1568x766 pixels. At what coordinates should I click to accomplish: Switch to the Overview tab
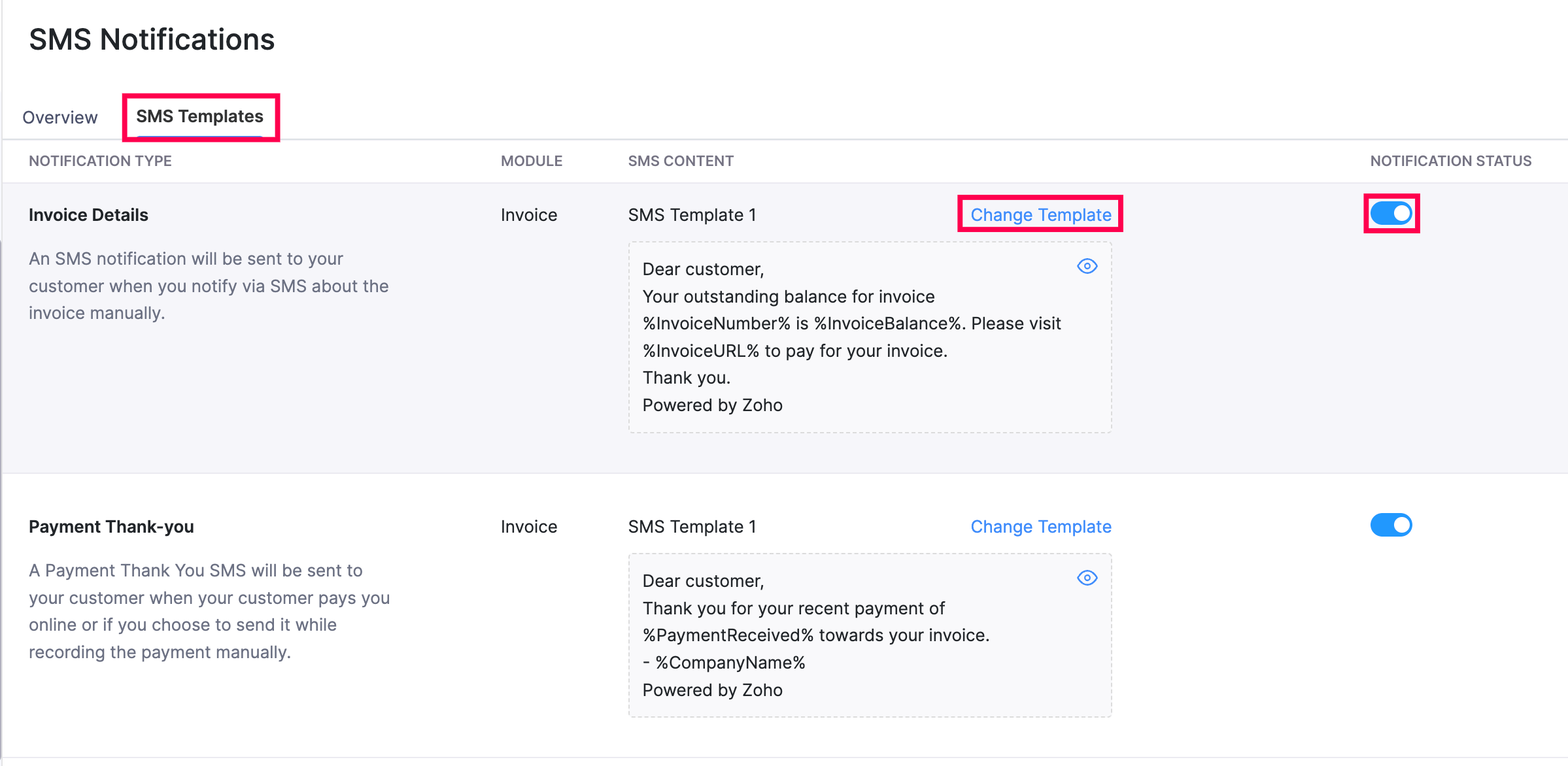click(x=60, y=118)
